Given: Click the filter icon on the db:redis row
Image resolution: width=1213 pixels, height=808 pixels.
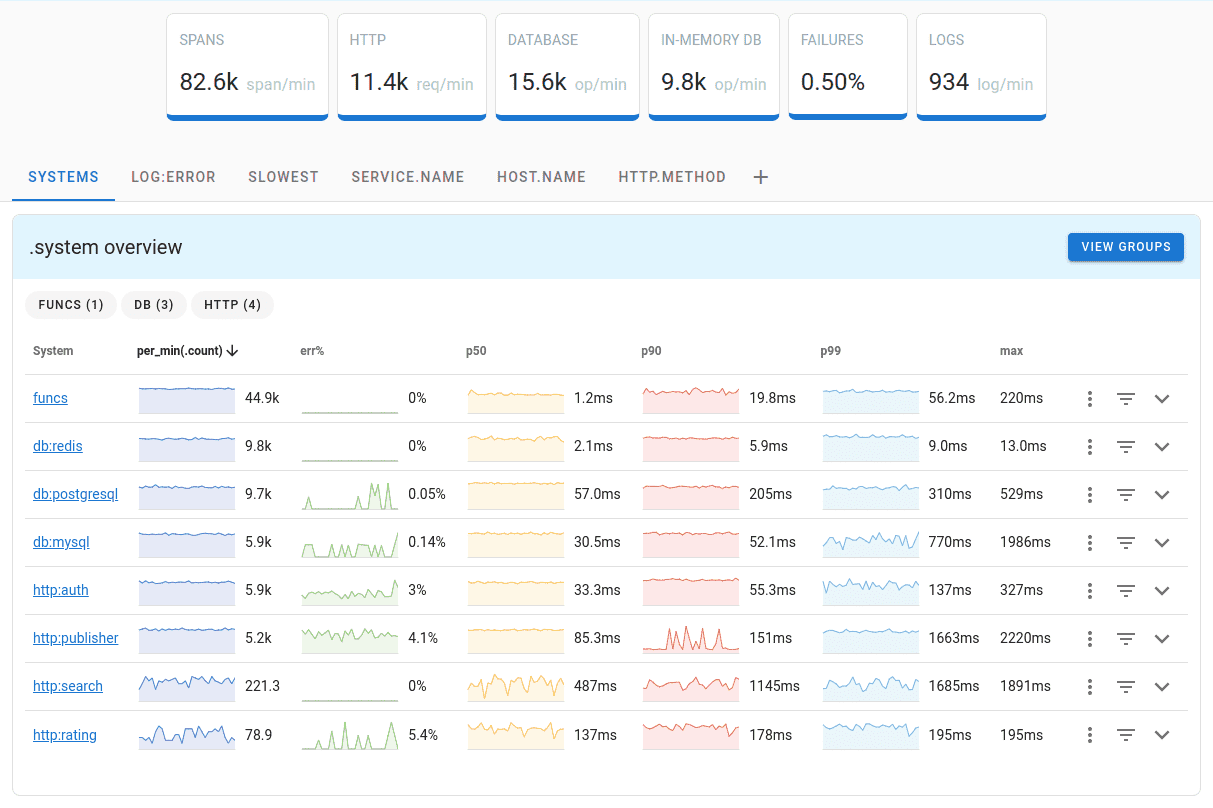Looking at the screenshot, I should 1126,446.
